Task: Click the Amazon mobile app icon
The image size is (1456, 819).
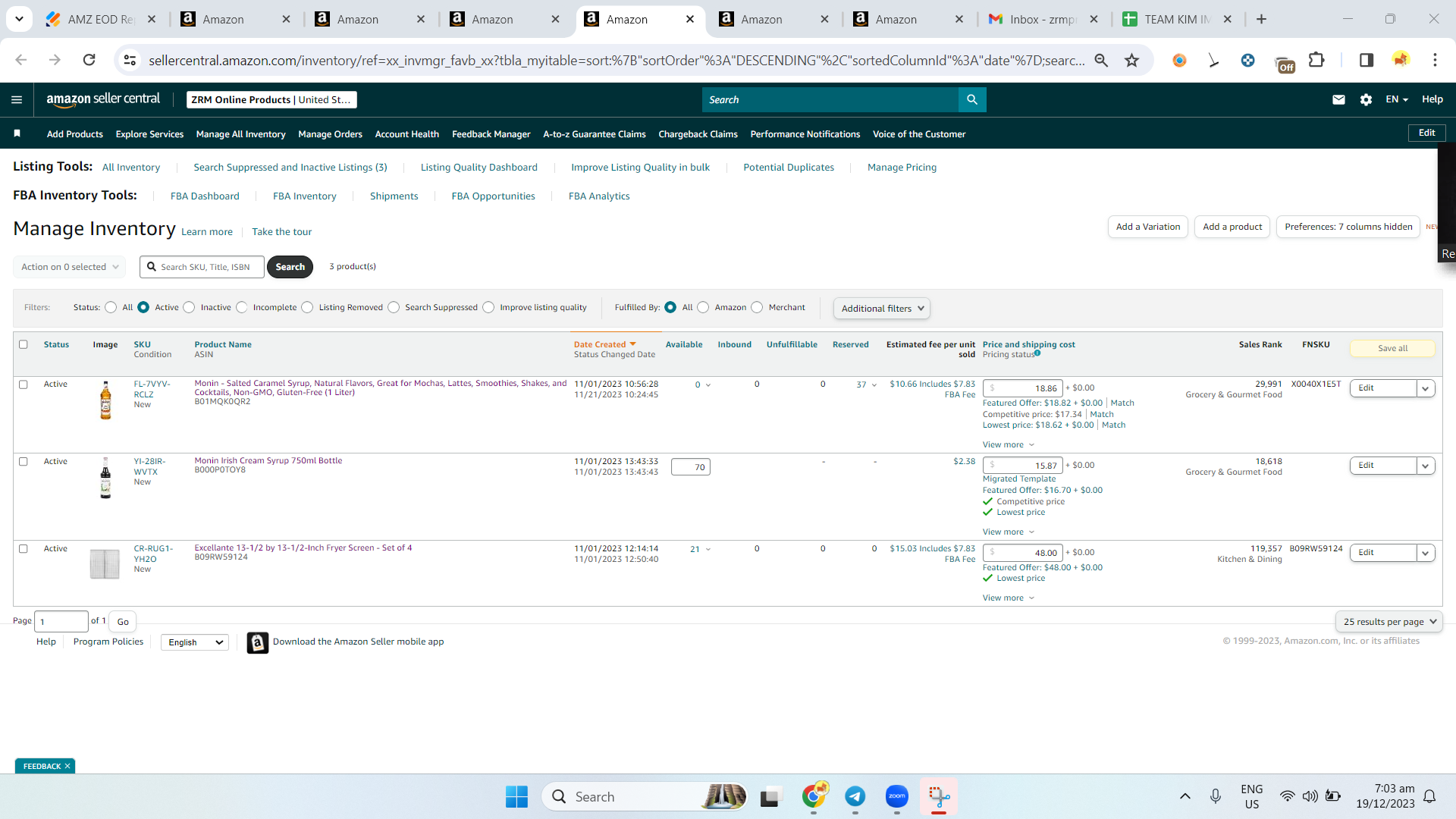Action: tap(258, 642)
